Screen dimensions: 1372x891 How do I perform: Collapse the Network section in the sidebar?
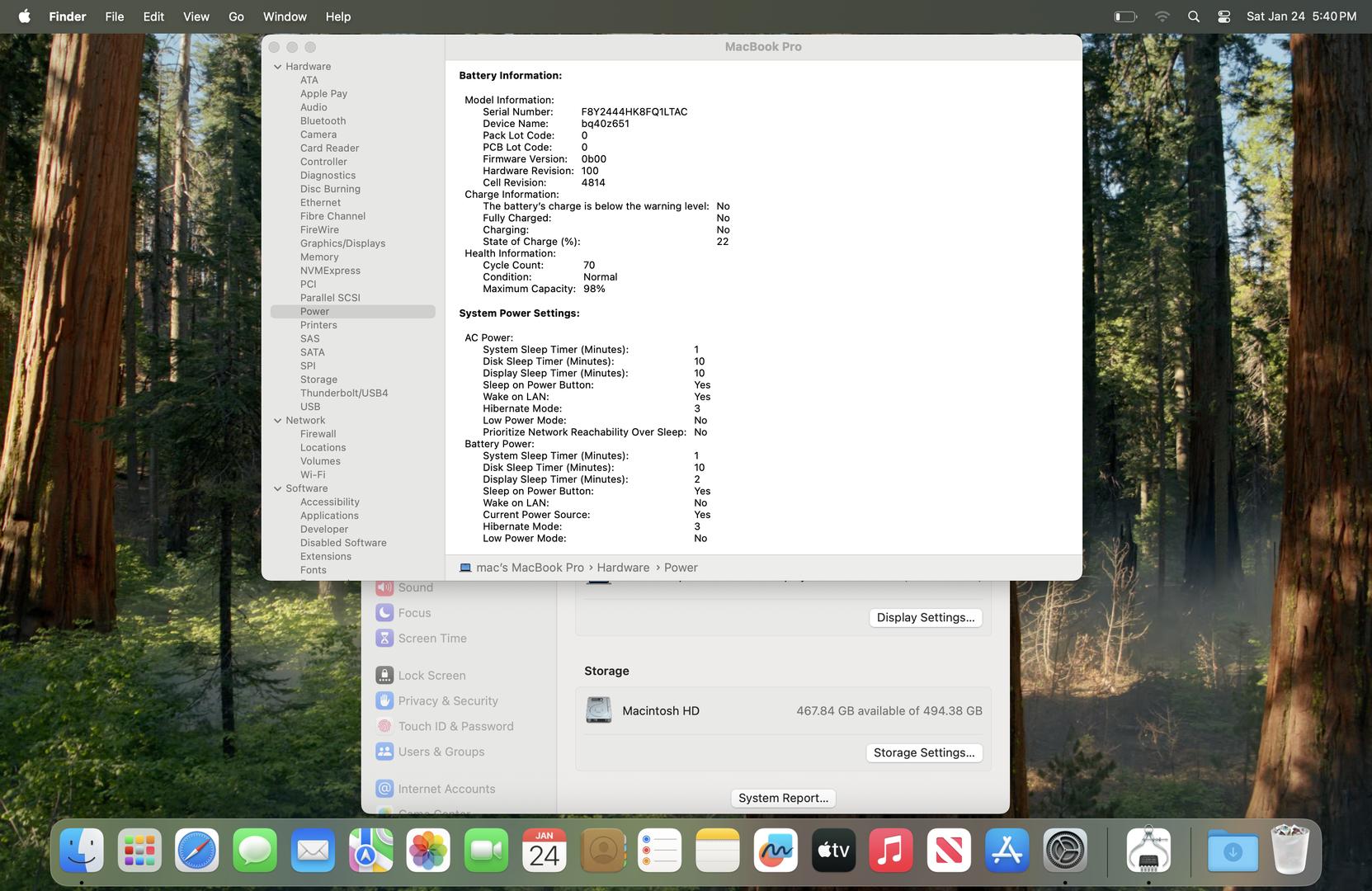pyautogui.click(x=278, y=421)
